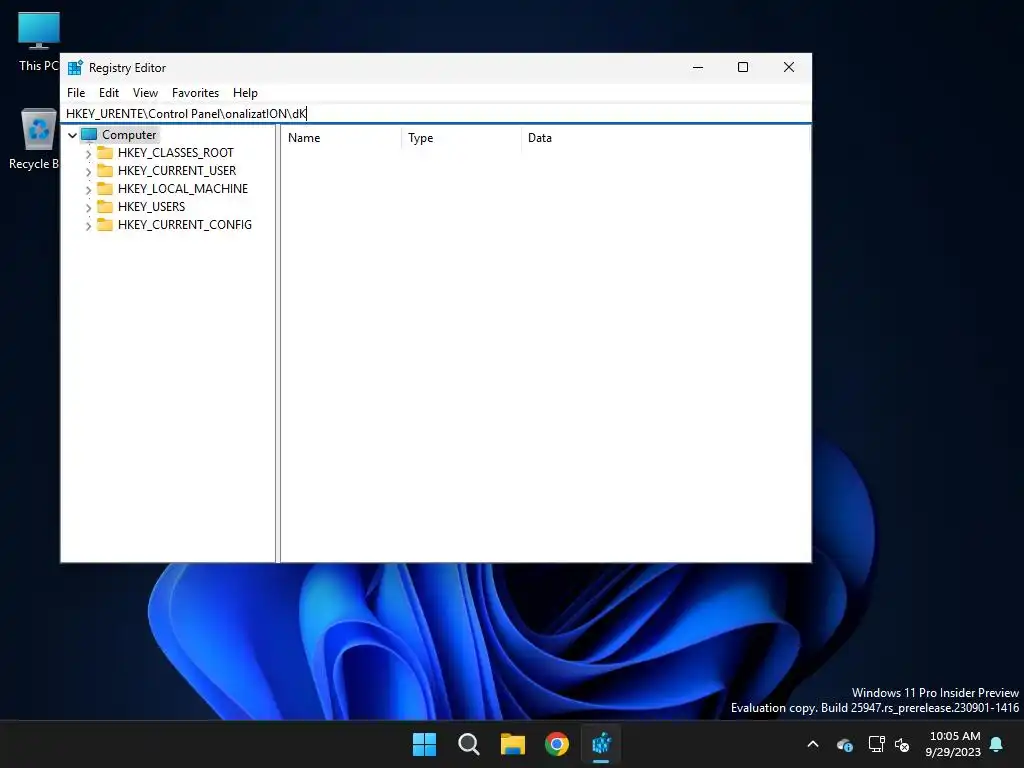
Task: Click the Data column header
Action: (665, 138)
